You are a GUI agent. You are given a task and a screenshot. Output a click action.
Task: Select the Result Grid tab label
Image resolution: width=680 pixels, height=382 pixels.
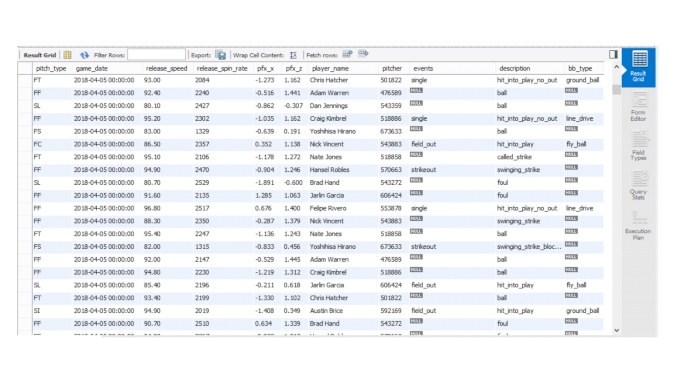39,55
